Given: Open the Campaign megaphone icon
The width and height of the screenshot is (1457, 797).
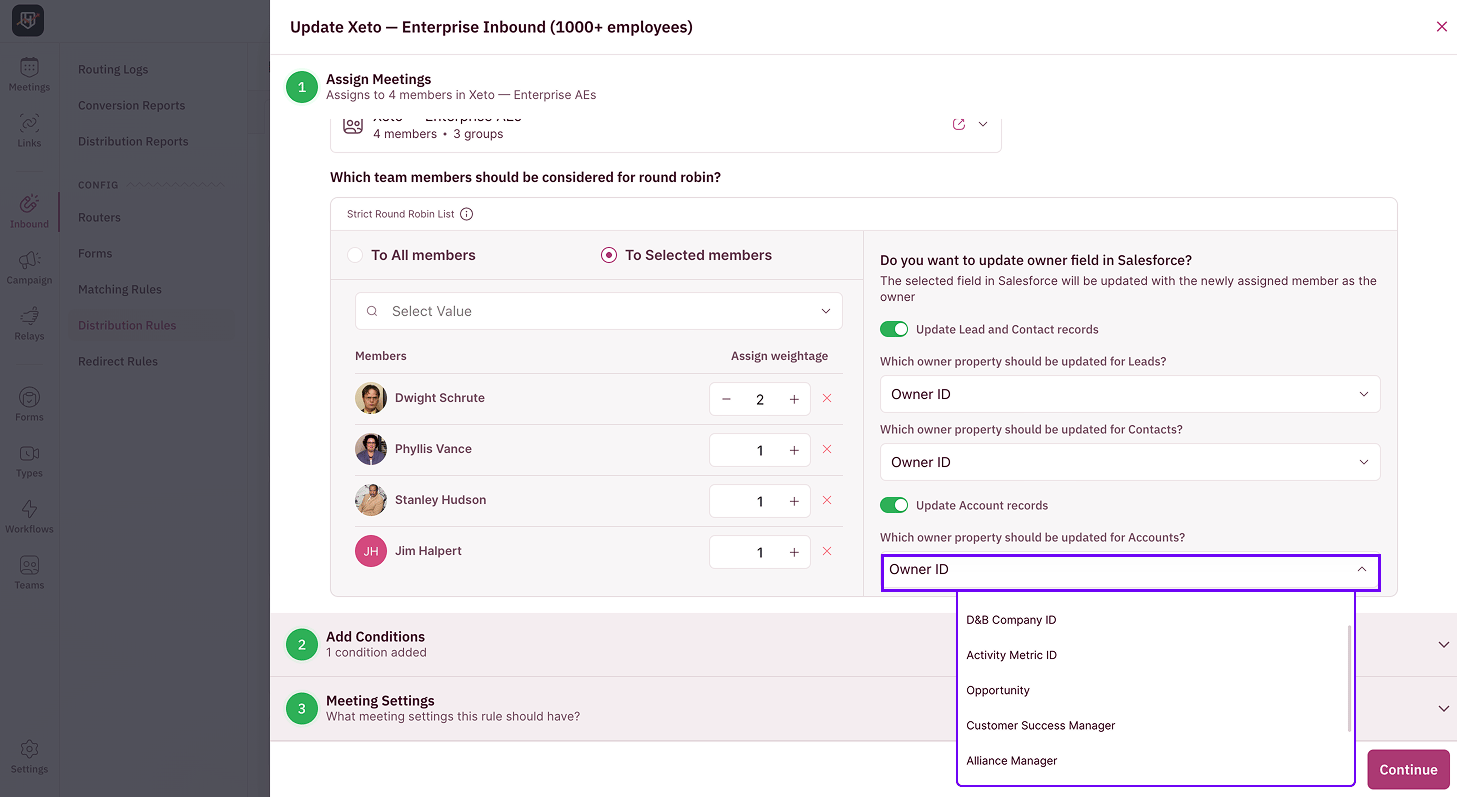Looking at the screenshot, I should [x=29, y=261].
